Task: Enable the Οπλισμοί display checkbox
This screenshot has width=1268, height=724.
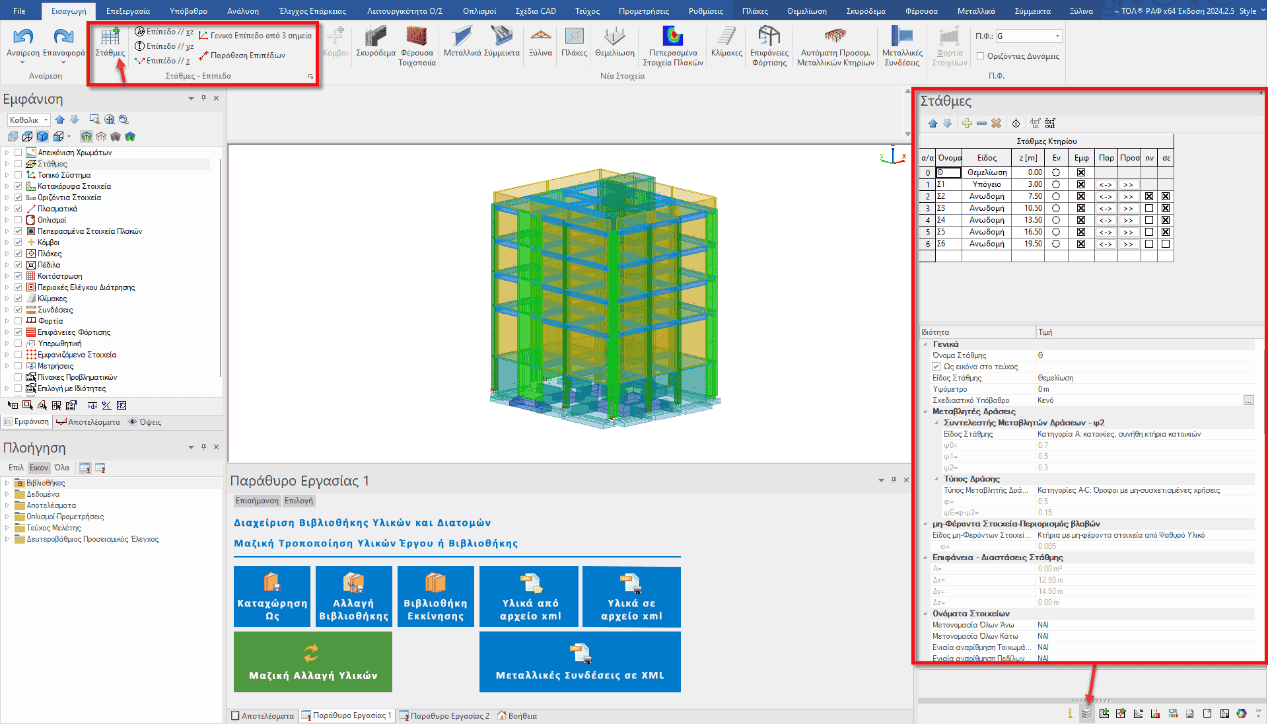Action: click(x=19, y=220)
